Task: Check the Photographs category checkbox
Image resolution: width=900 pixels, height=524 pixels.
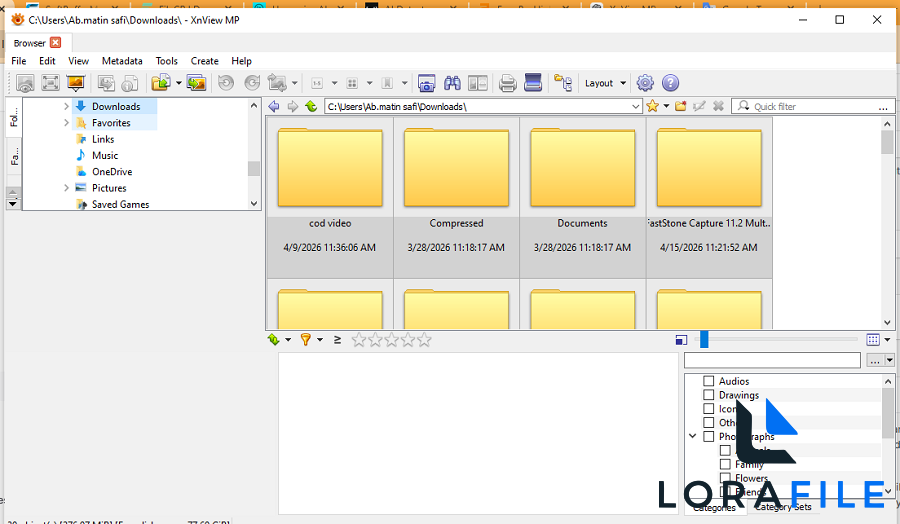Action: tap(709, 436)
